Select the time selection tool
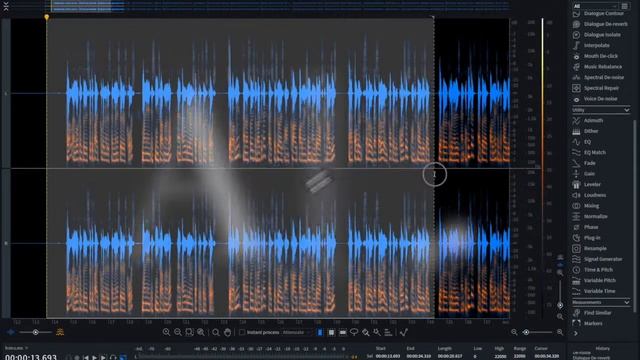640x360 pixels. pos(320,333)
